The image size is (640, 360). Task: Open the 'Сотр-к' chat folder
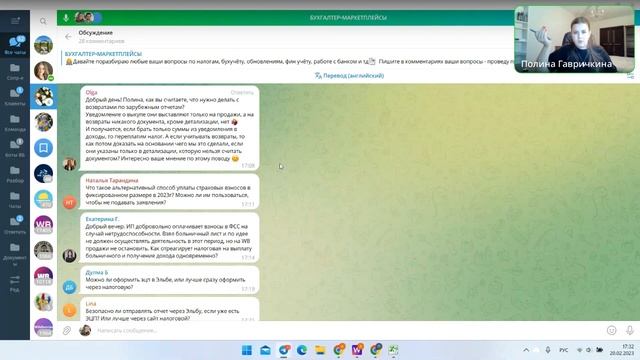(x=15, y=71)
